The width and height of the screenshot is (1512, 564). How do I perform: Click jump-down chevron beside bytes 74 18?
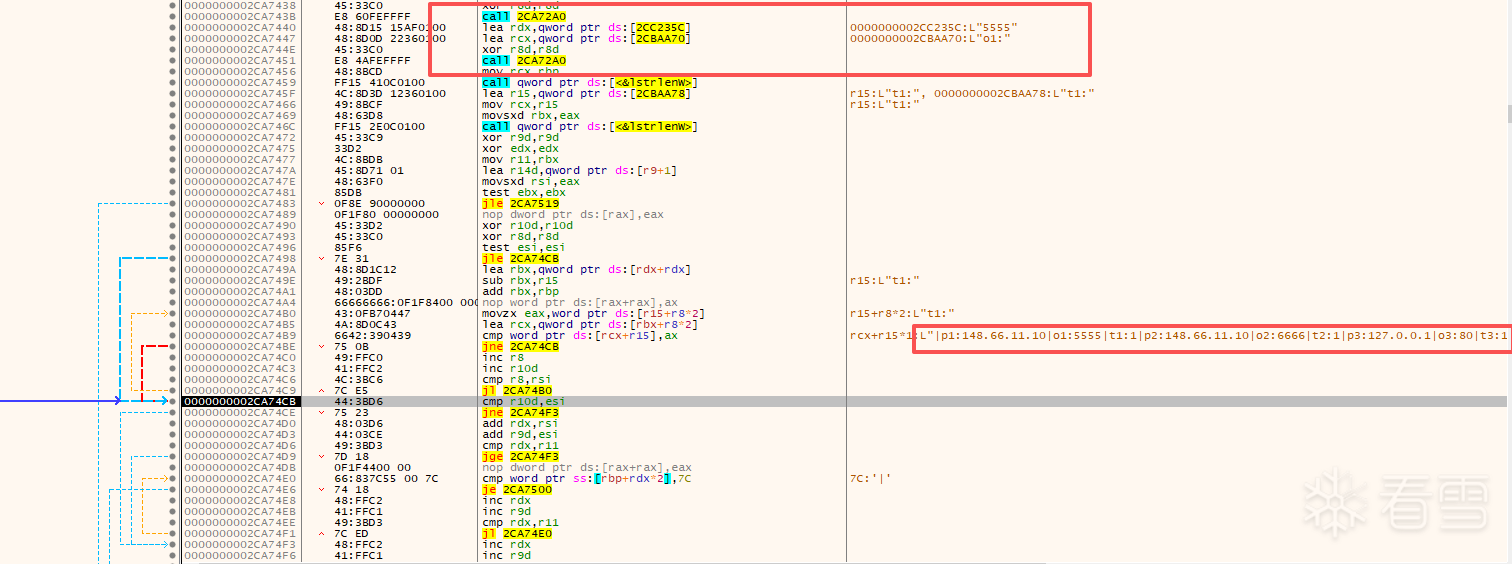click(321, 489)
